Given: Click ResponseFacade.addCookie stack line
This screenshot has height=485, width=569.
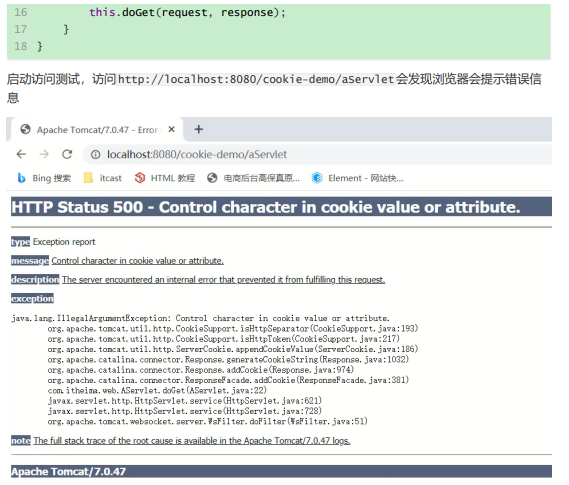Looking at the screenshot, I should (228, 380).
